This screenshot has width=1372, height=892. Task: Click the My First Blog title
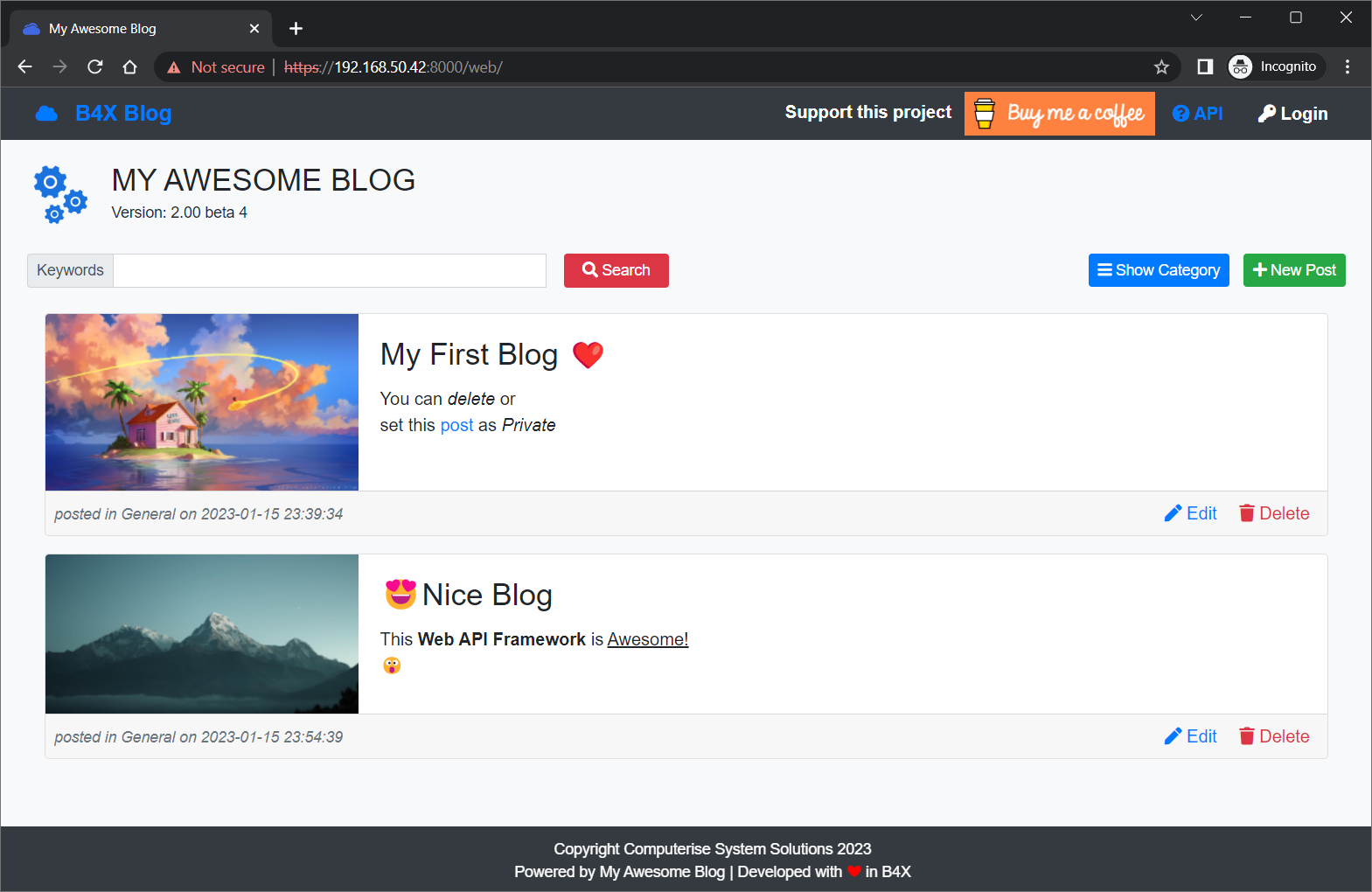click(x=469, y=355)
